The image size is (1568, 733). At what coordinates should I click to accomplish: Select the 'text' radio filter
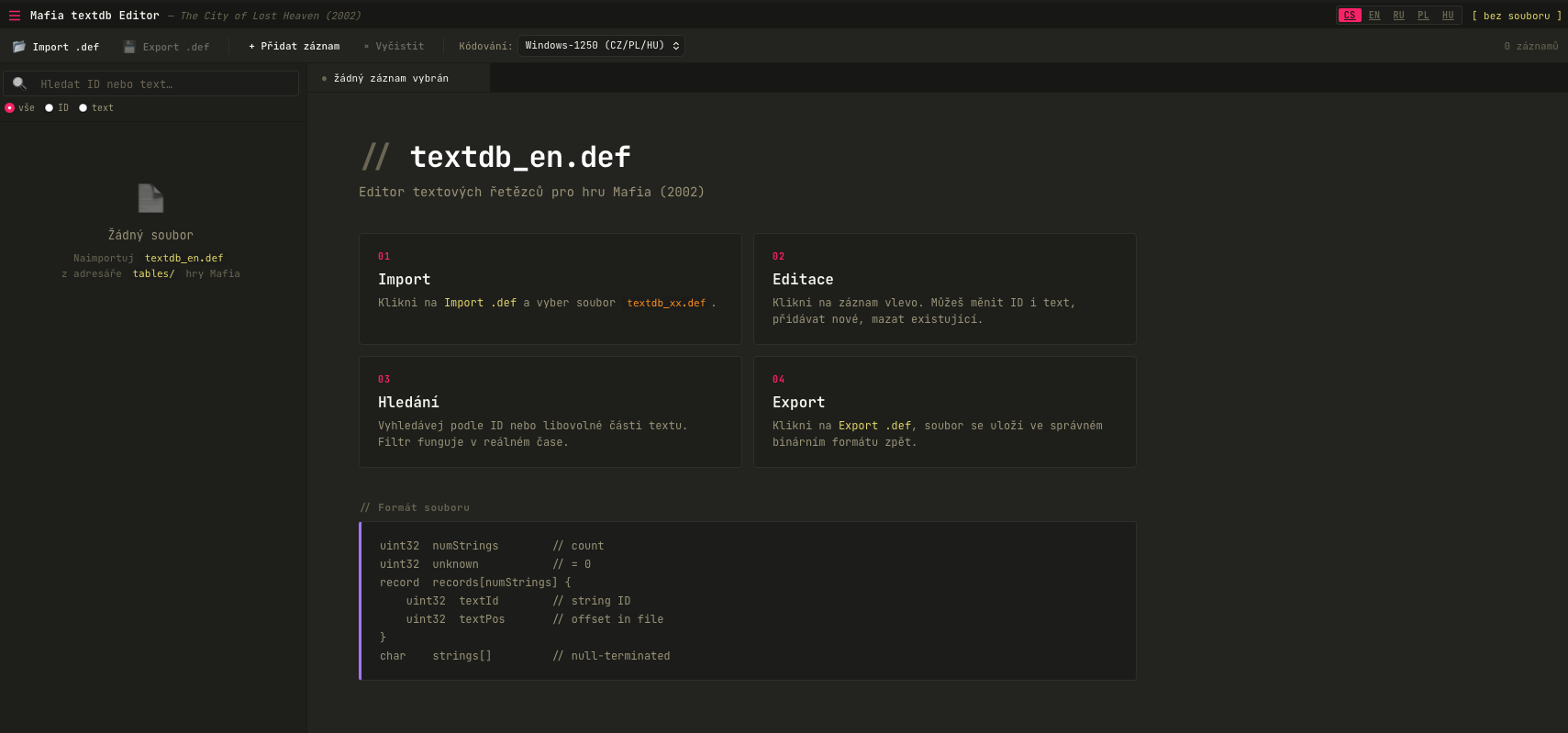click(83, 108)
